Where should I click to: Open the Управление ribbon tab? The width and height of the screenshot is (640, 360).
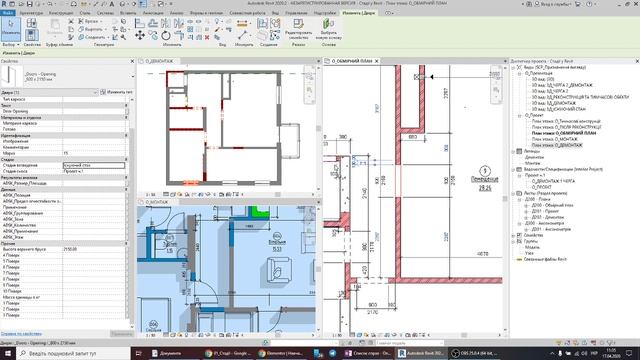296,13
